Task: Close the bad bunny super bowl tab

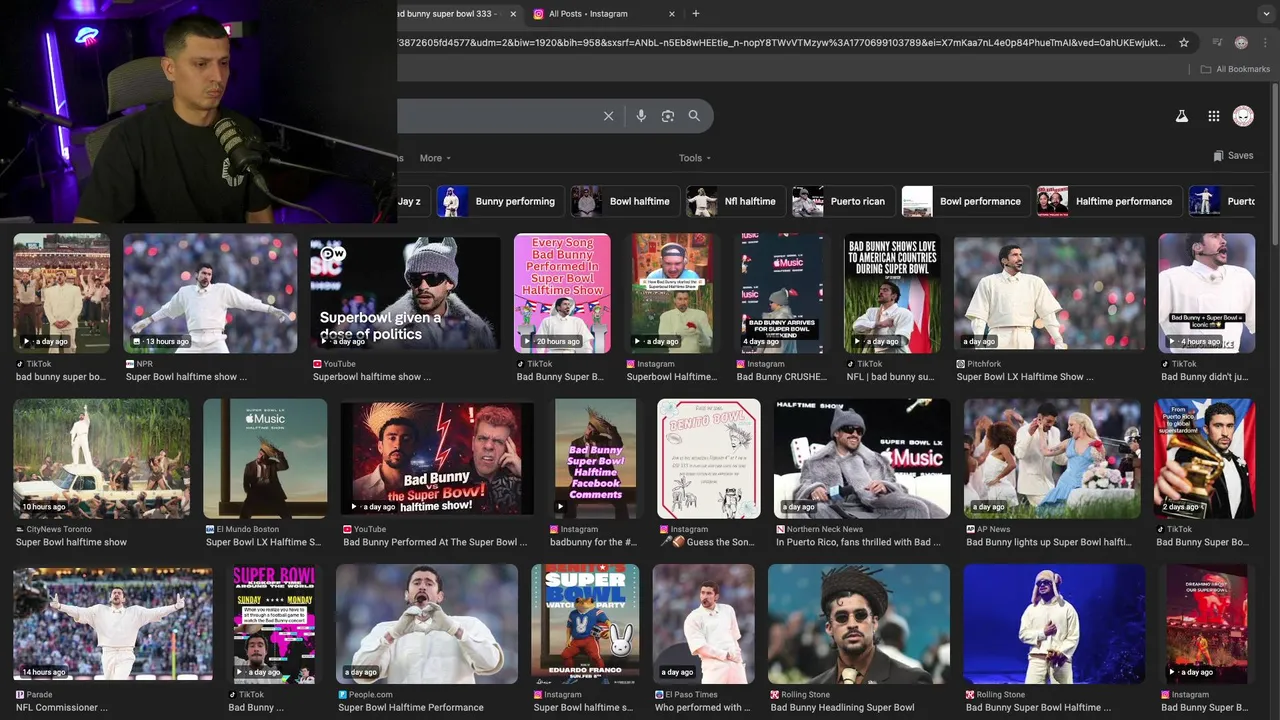Action: pos(513,14)
